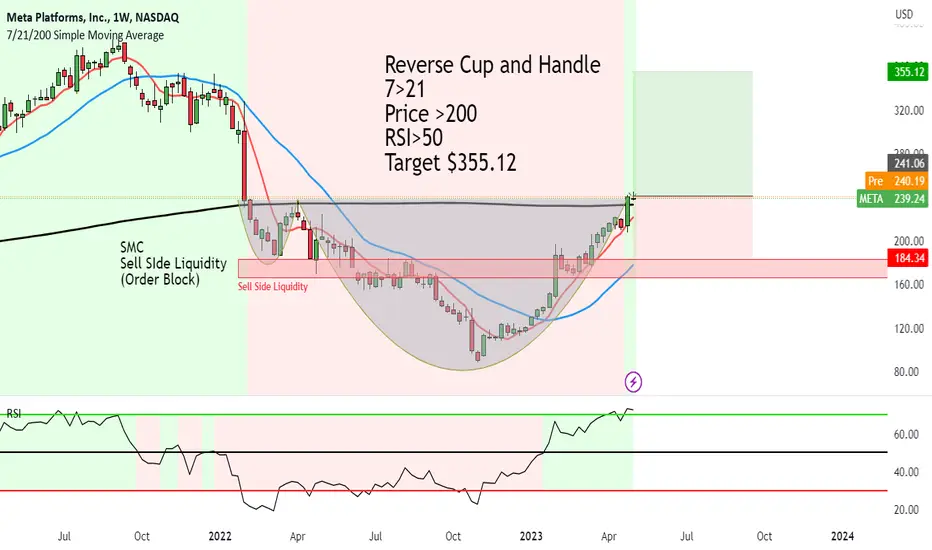Click the Price >200 annotation line

(431, 114)
